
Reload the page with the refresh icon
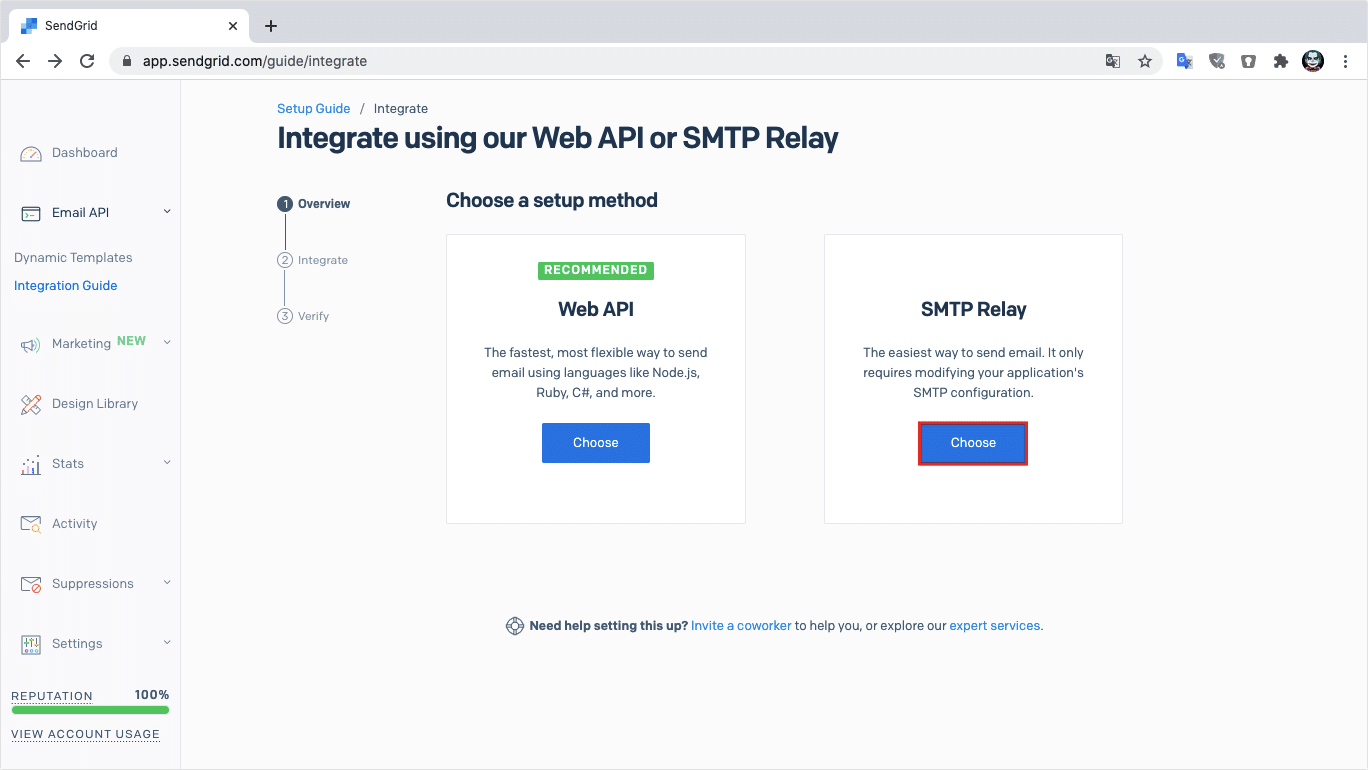[x=87, y=61]
